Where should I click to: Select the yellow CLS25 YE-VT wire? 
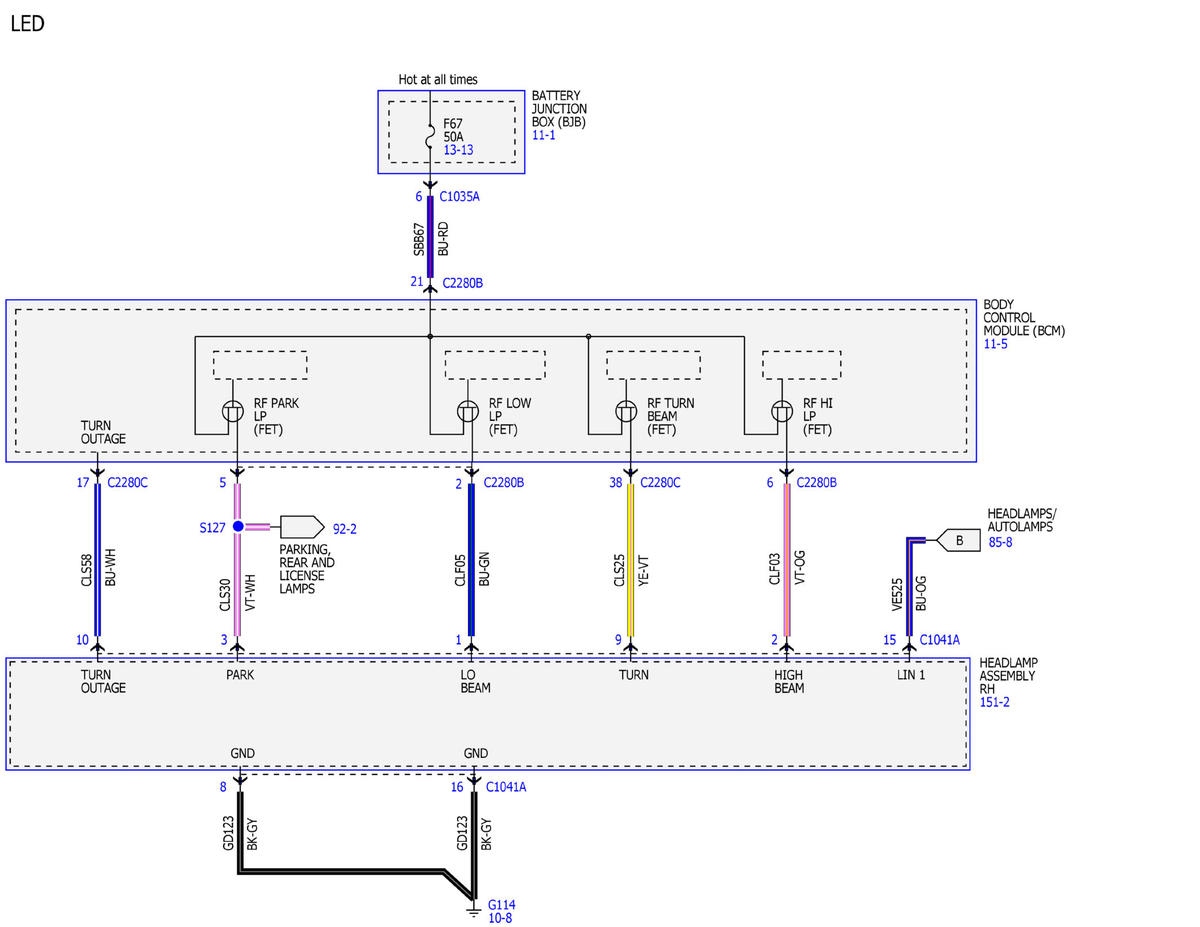click(x=630, y=560)
